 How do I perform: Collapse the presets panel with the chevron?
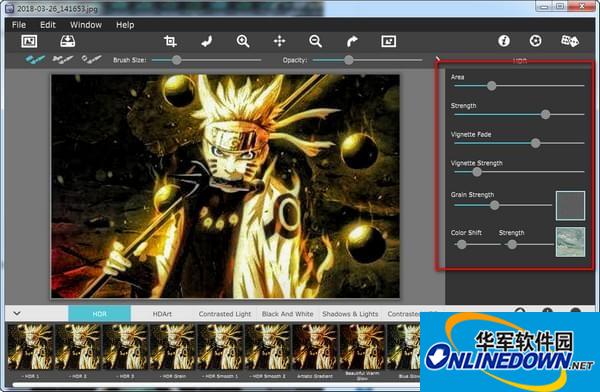click(17, 314)
